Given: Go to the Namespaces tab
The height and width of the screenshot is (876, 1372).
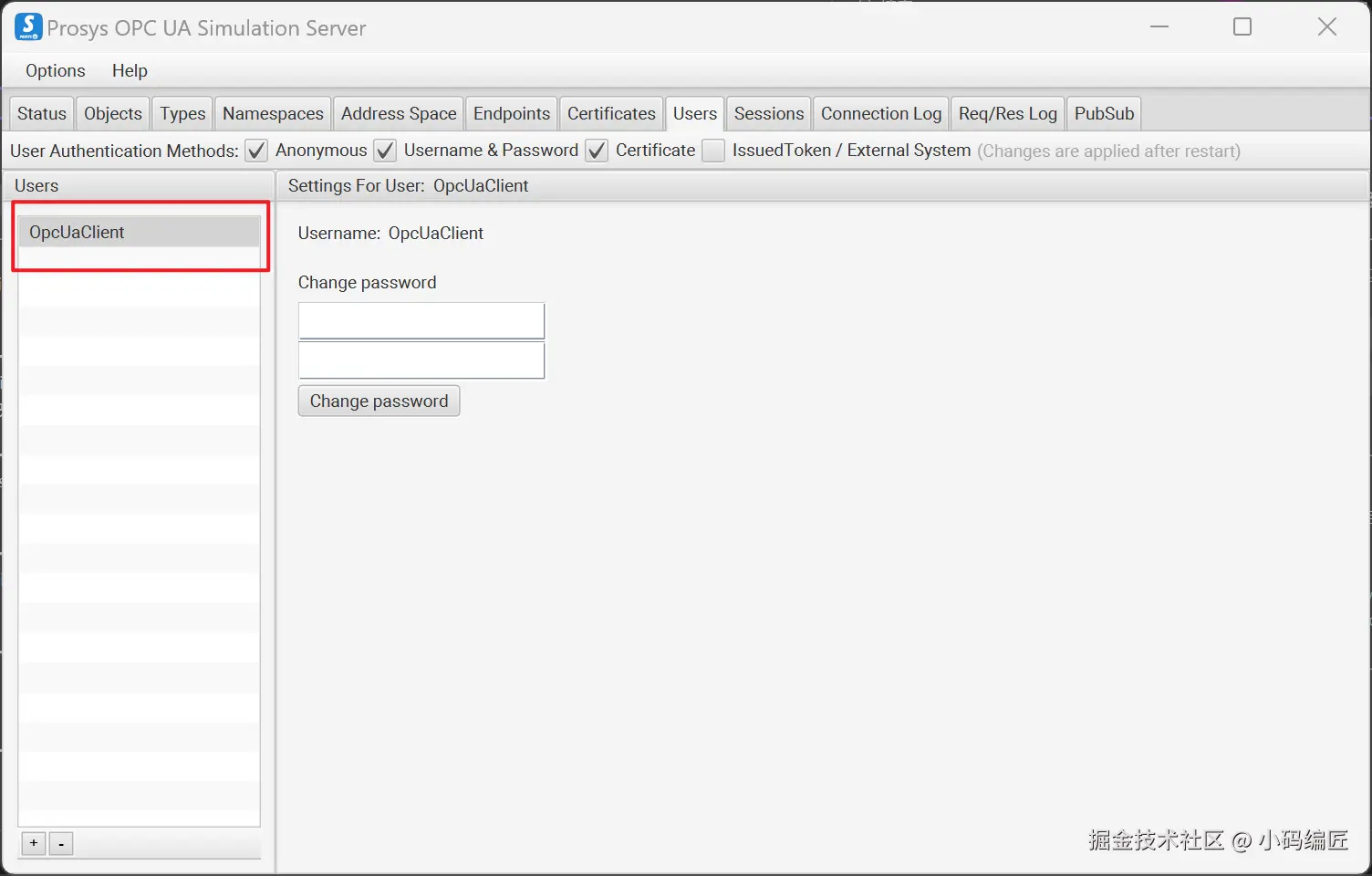Looking at the screenshot, I should [273, 113].
